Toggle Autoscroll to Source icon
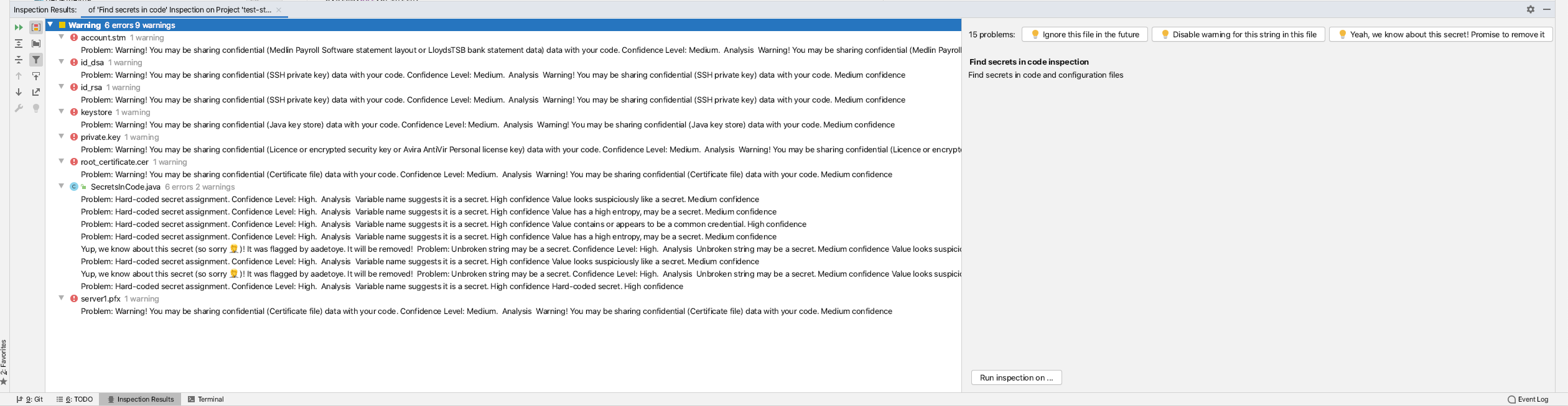Screen dimensions: 1568x406 [x=36, y=76]
